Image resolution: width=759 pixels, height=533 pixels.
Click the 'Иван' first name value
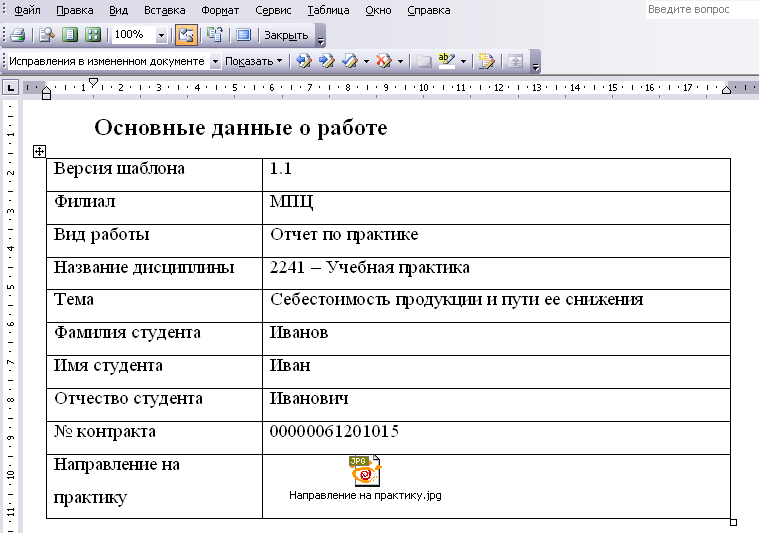click(289, 365)
